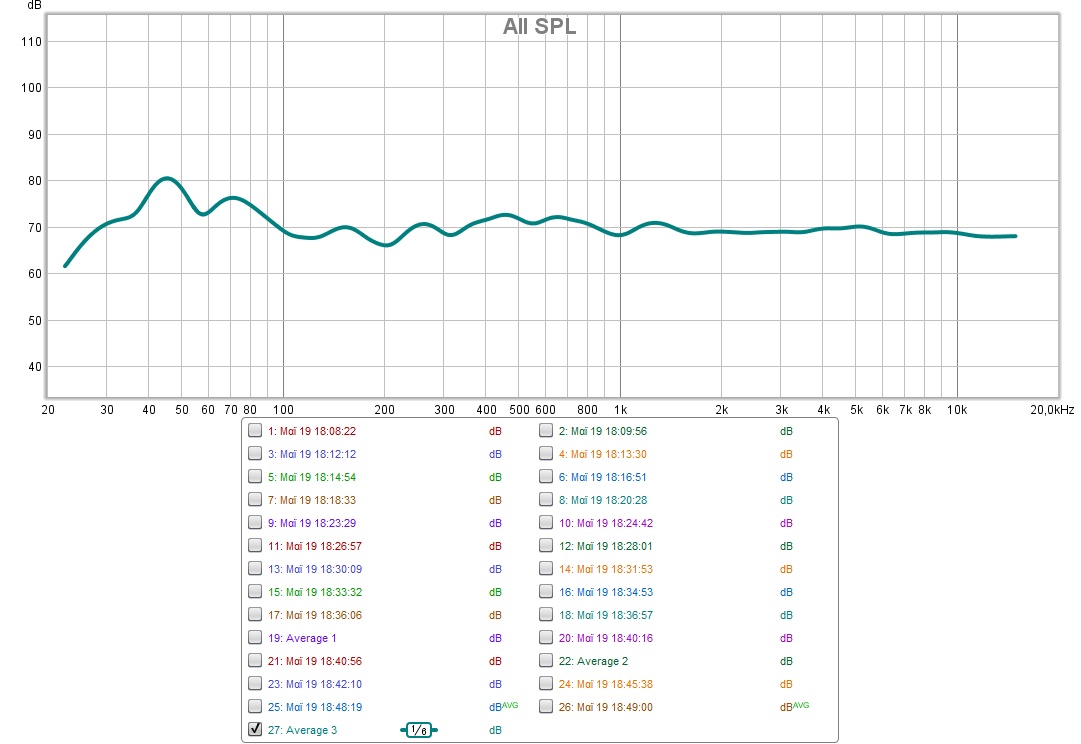Click the 19: Average 1 legend label
This screenshot has height=744, width=1081.
pyautogui.click(x=302, y=638)
